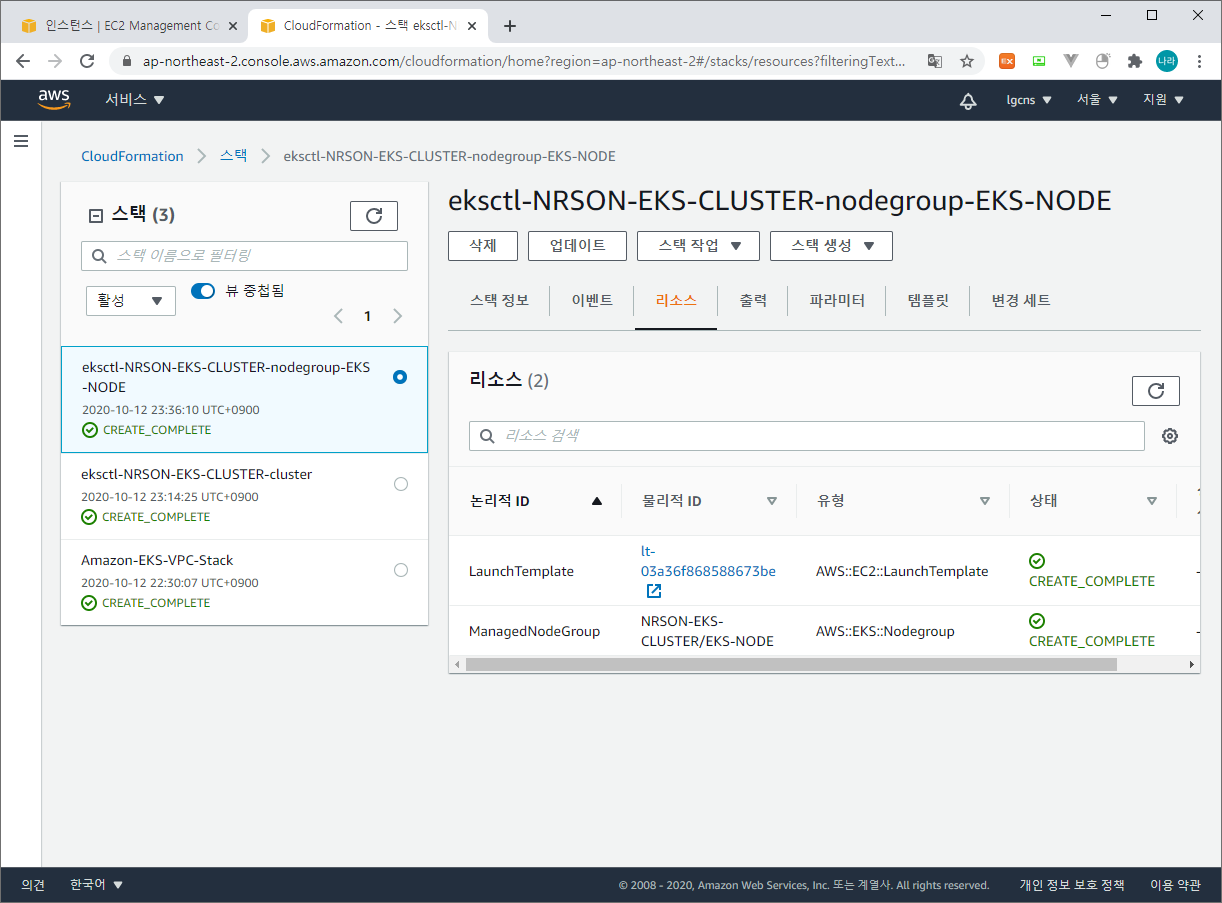Click the AWS logo home icon
The height and width of the screenshot is (903, 1222).
[54, 99]
